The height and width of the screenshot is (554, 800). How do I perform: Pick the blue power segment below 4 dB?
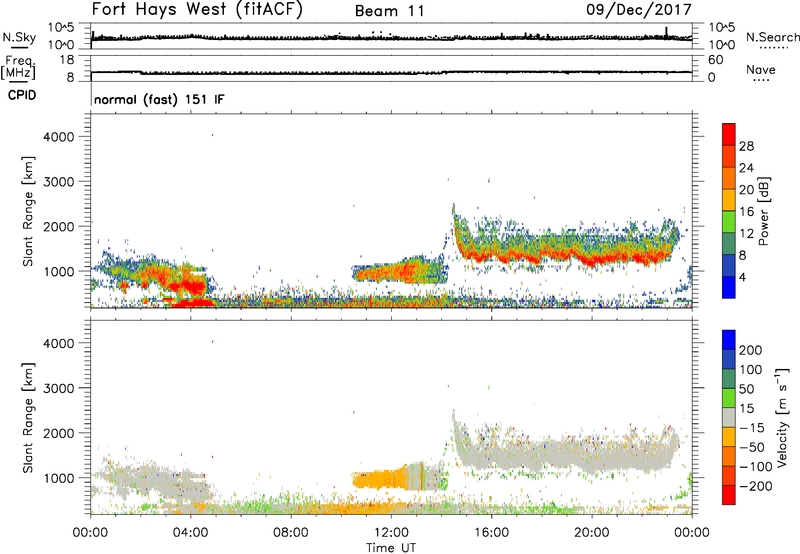click(729, 287)
